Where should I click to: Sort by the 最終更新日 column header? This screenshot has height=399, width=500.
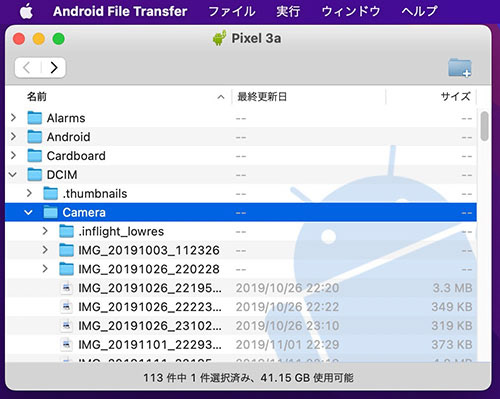point(262,97)
